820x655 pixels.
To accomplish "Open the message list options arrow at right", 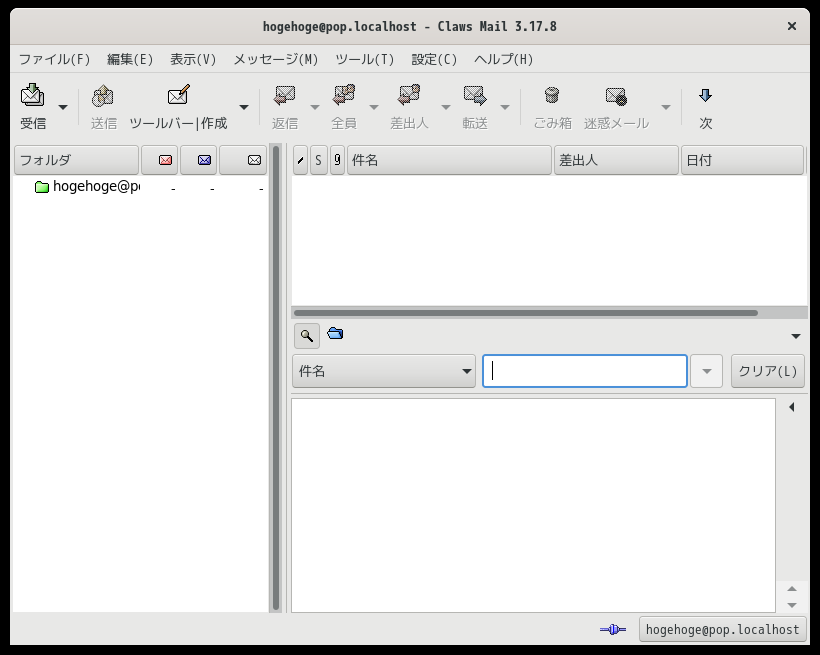I will pyautogui.click(x=796, y=336).
